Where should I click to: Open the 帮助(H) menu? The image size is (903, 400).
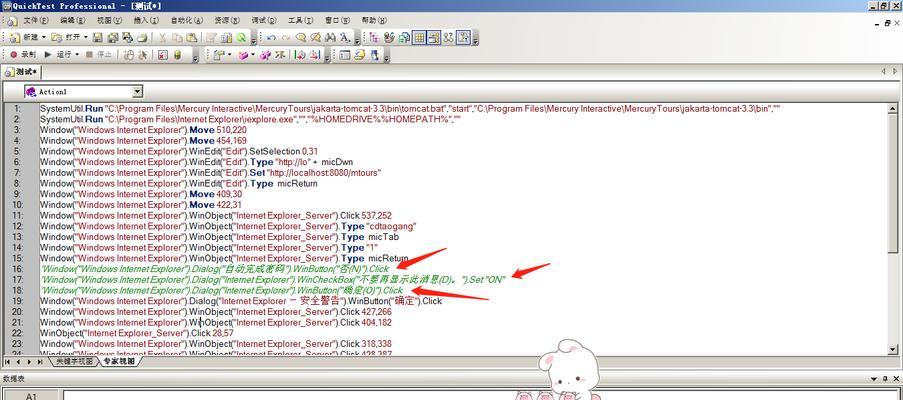[x=374, y=20]
